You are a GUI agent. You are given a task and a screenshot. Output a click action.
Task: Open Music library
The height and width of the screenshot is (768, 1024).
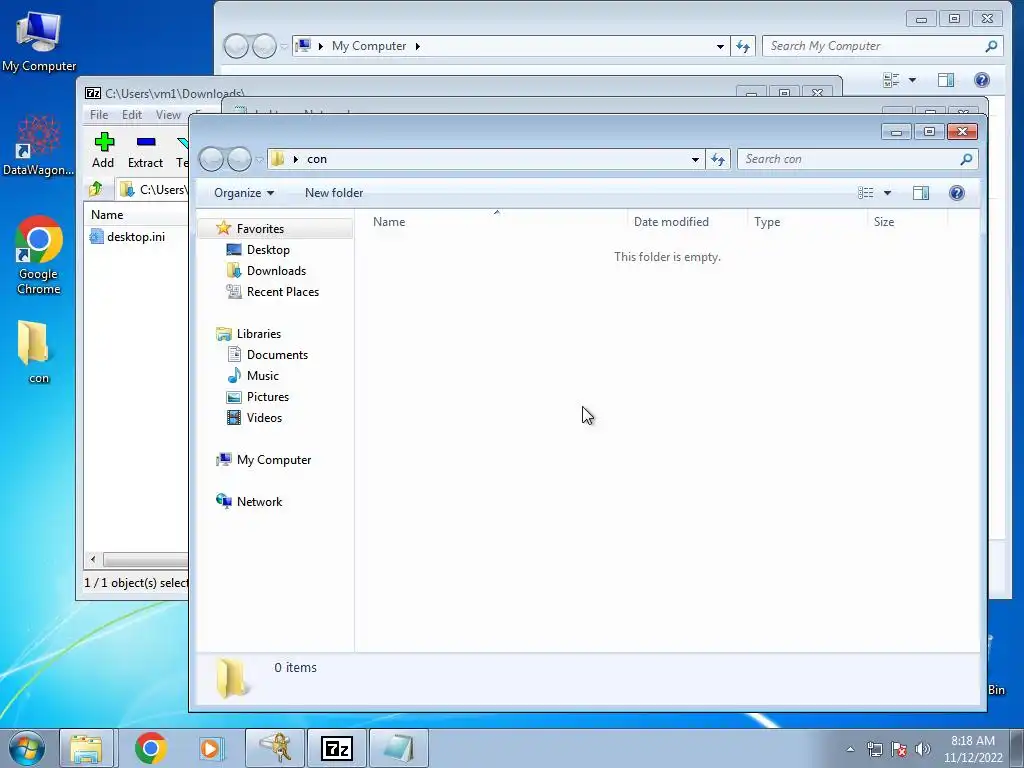point(253,376)
